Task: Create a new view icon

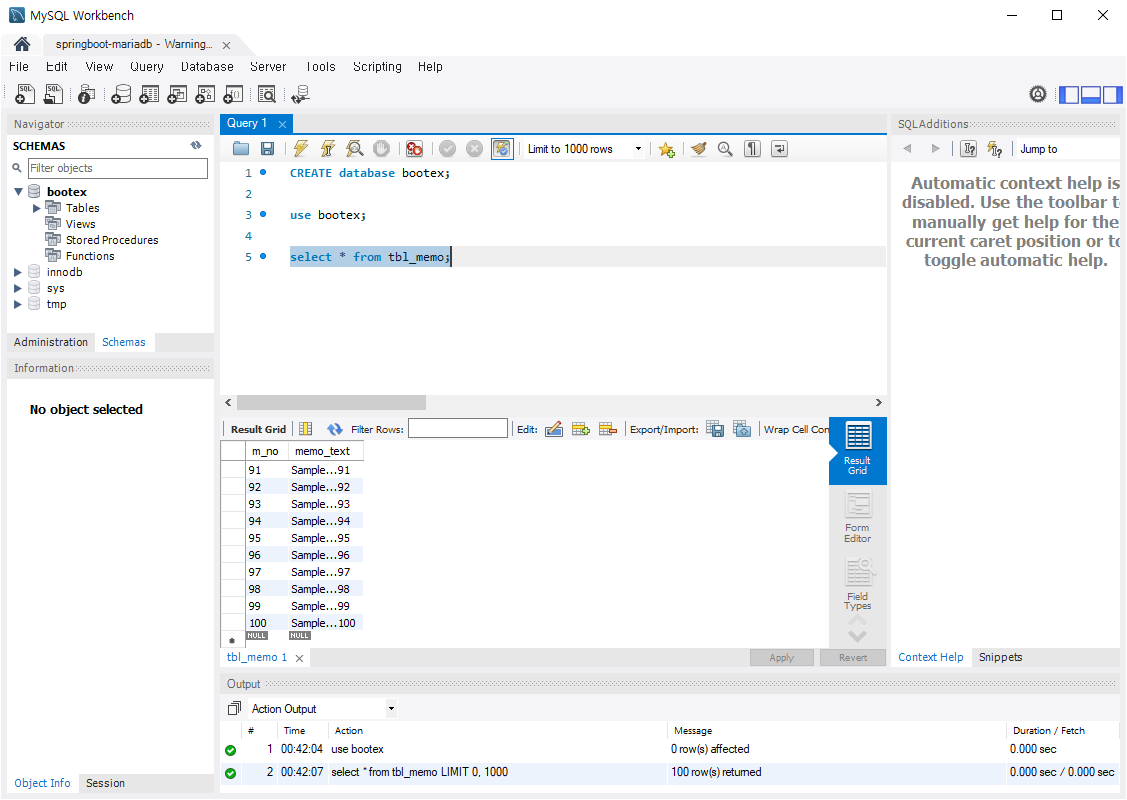Action: point(177,94)
